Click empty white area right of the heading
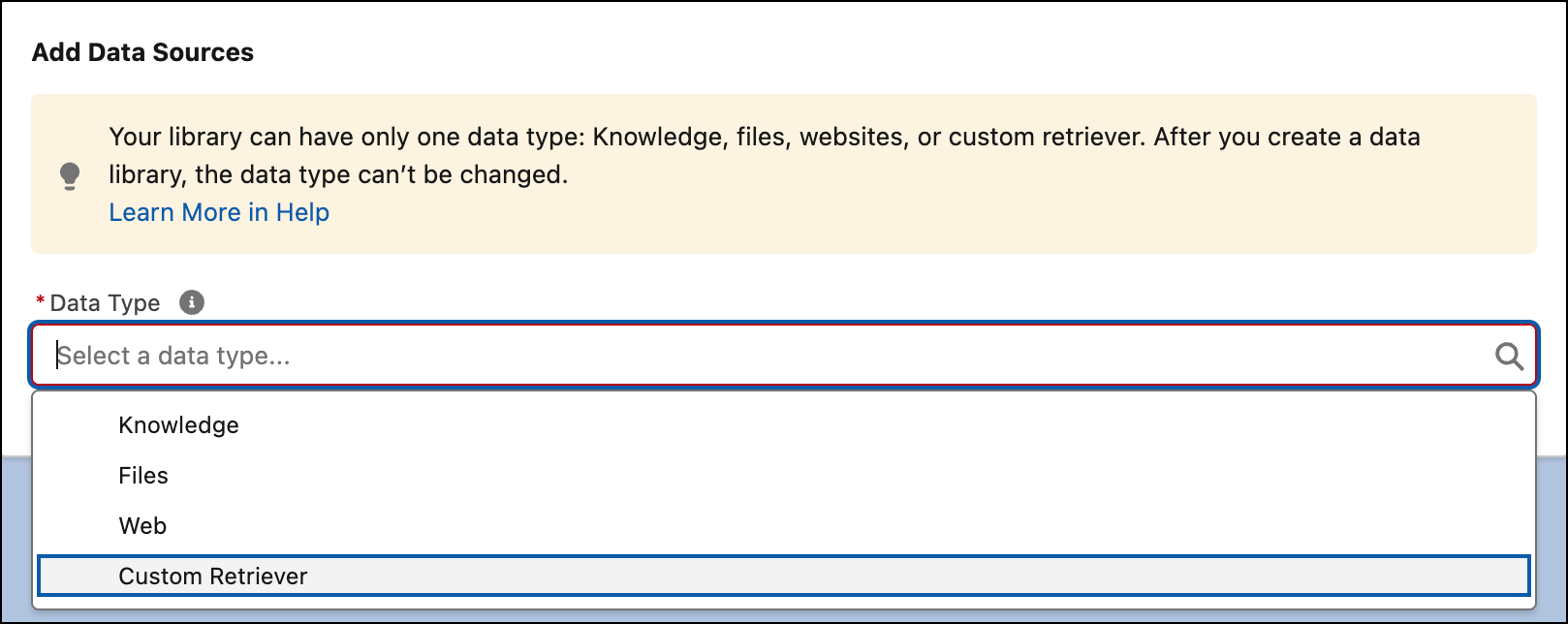Screen dimensions: 1568x624 point(872,52)
